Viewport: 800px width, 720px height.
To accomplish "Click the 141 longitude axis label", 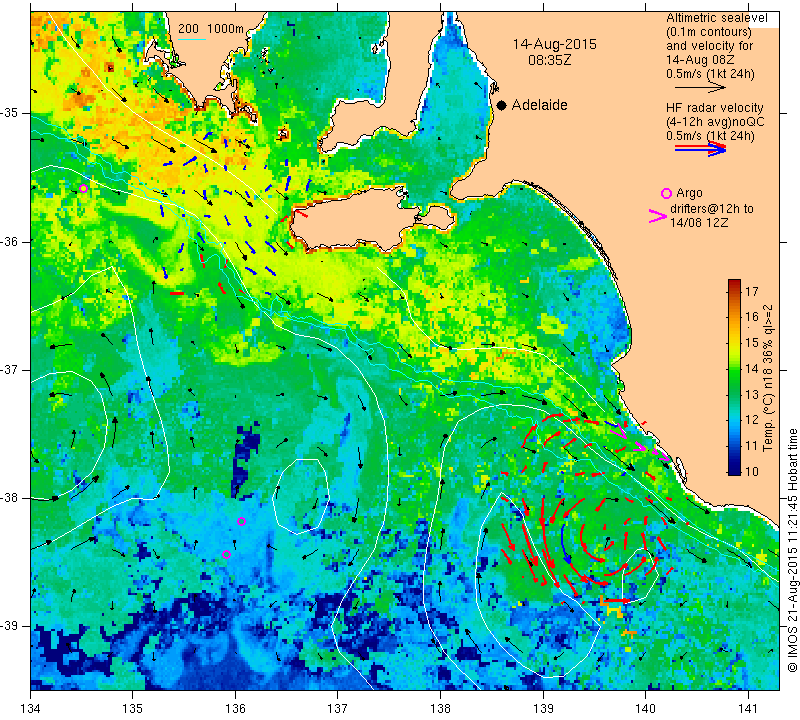I will [x=748, y=709].
